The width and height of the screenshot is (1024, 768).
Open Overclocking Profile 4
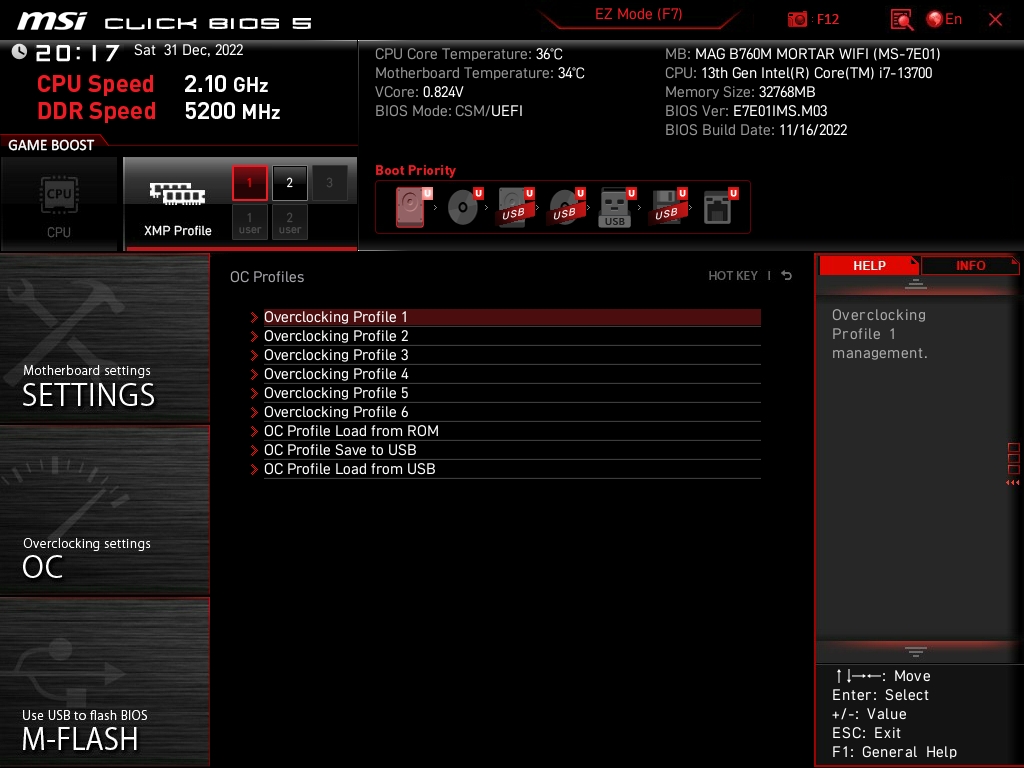512,374
